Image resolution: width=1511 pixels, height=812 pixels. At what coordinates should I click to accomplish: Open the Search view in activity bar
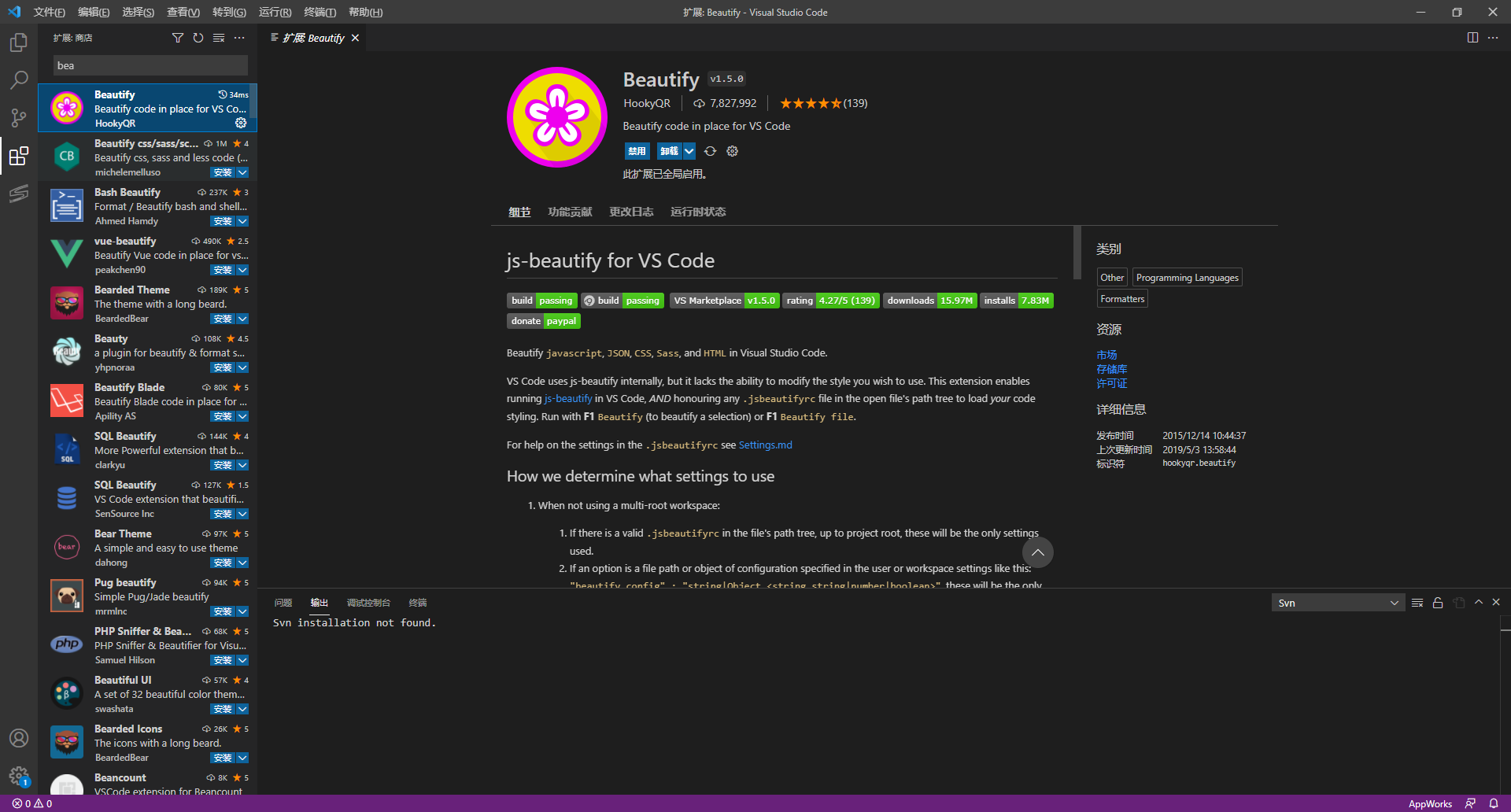pos(19,79)
